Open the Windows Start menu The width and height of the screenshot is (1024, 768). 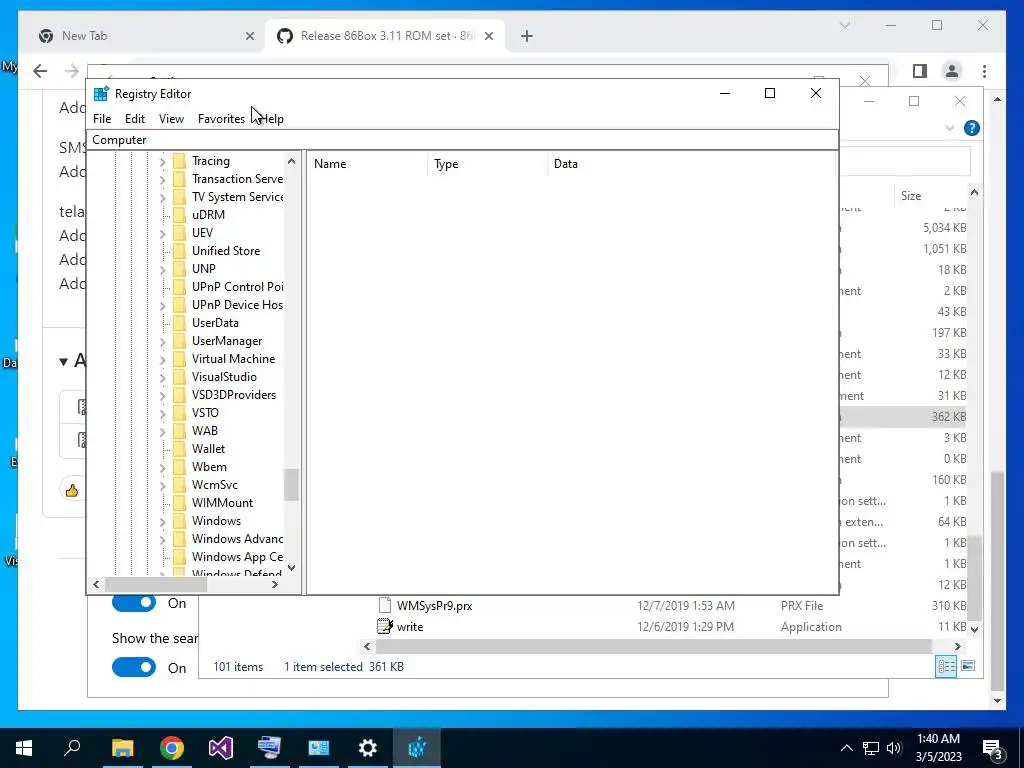click(x=24, y=748)
